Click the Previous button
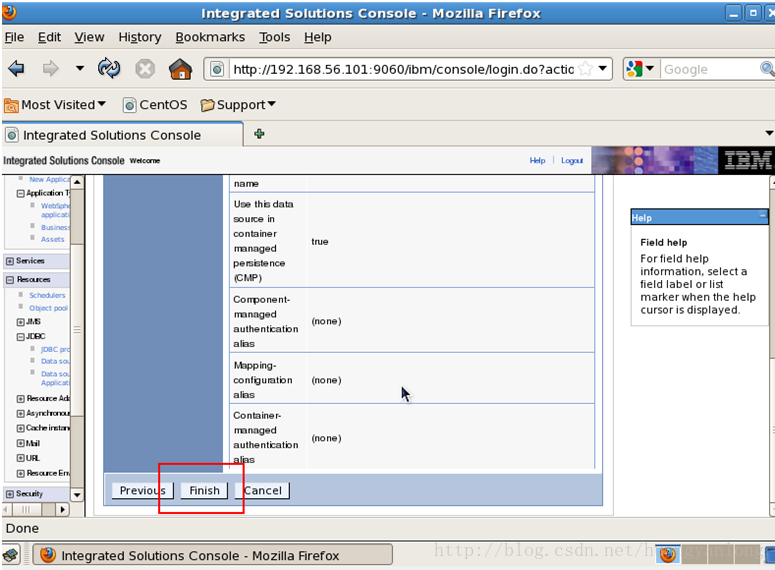The image size is (775, 570). [142, 490]
